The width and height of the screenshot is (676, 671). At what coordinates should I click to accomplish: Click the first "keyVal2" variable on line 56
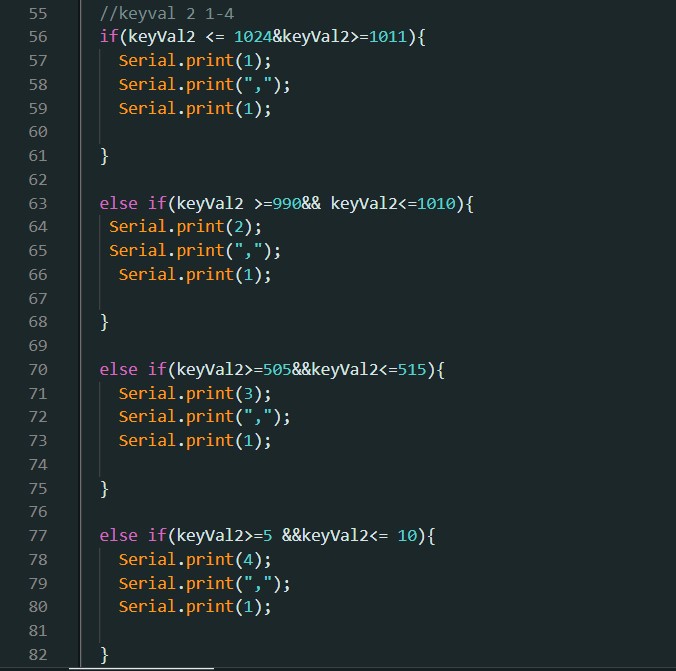tap(162, 37)
